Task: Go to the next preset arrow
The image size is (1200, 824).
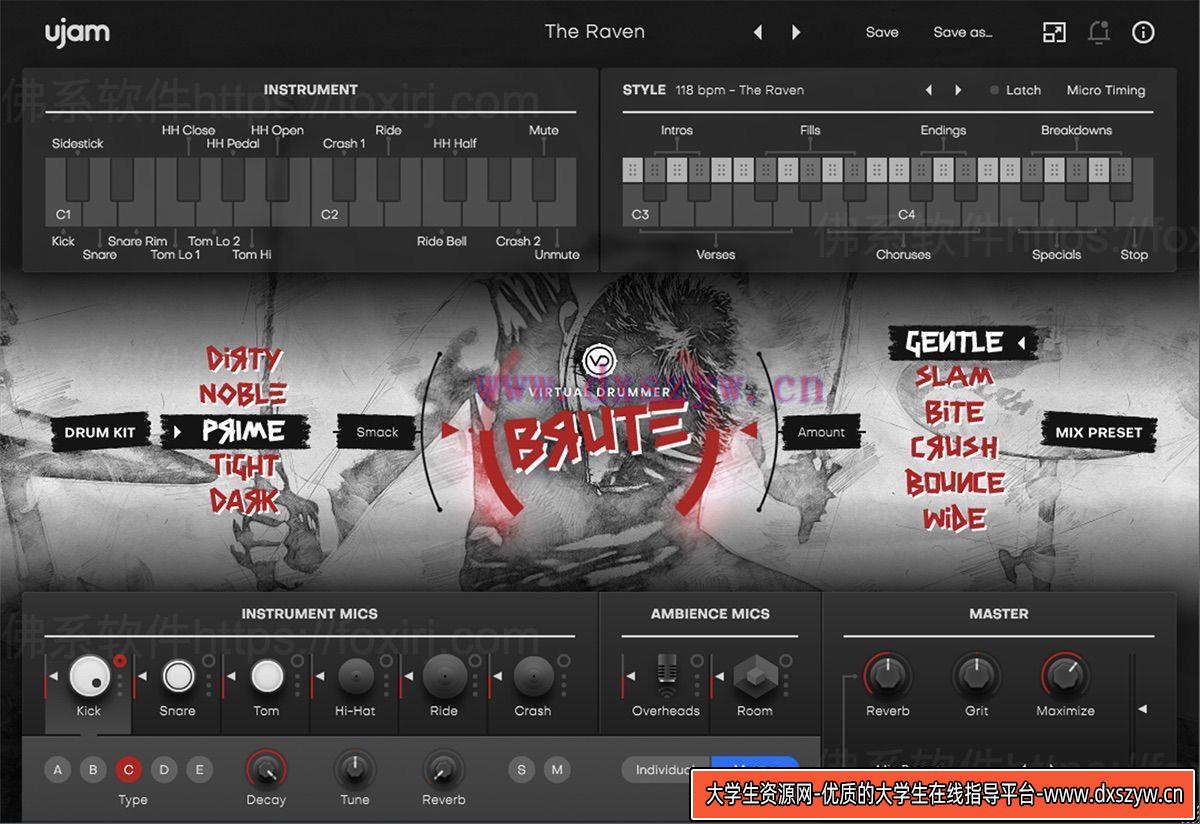Action: coord(796,32)
